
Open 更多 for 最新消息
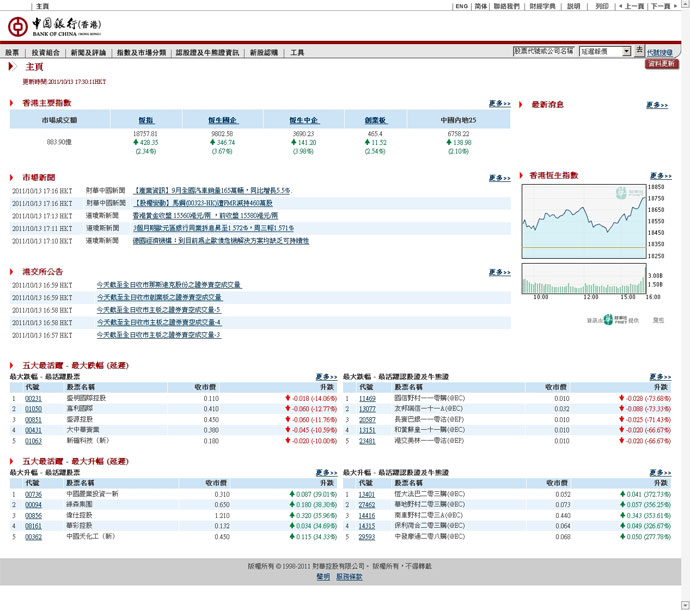pyautogui.click(x=657, y=105)
